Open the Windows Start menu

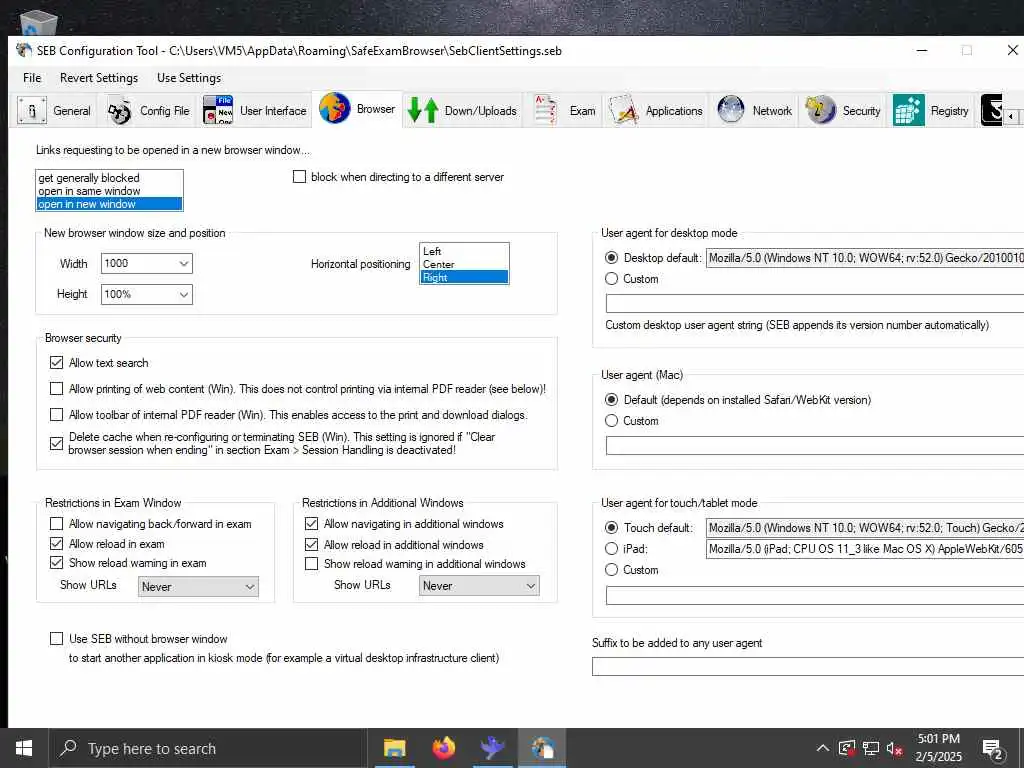tap(24, 748)
